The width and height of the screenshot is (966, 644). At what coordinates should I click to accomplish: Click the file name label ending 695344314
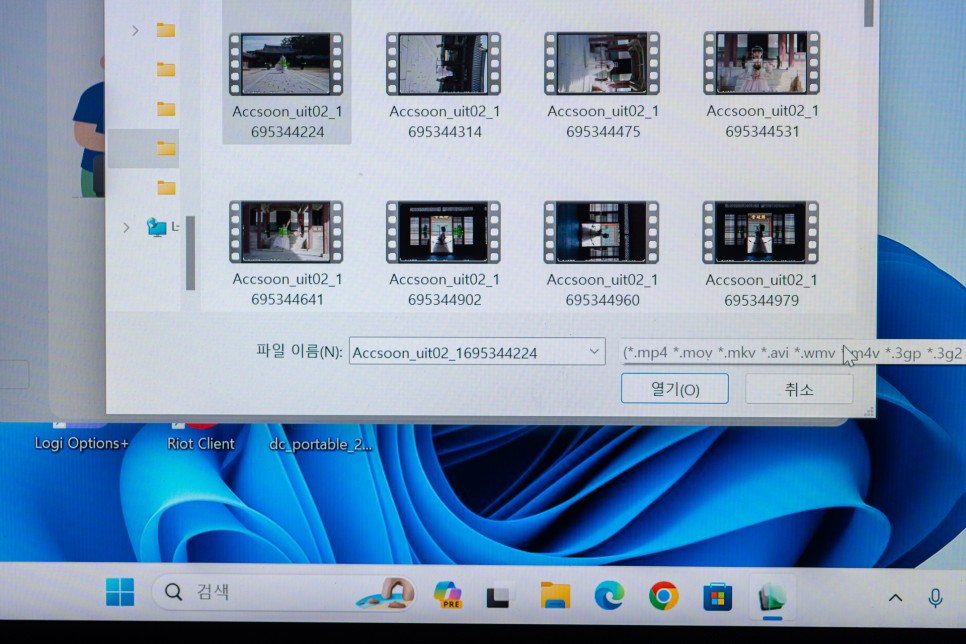tap(444, 121)
